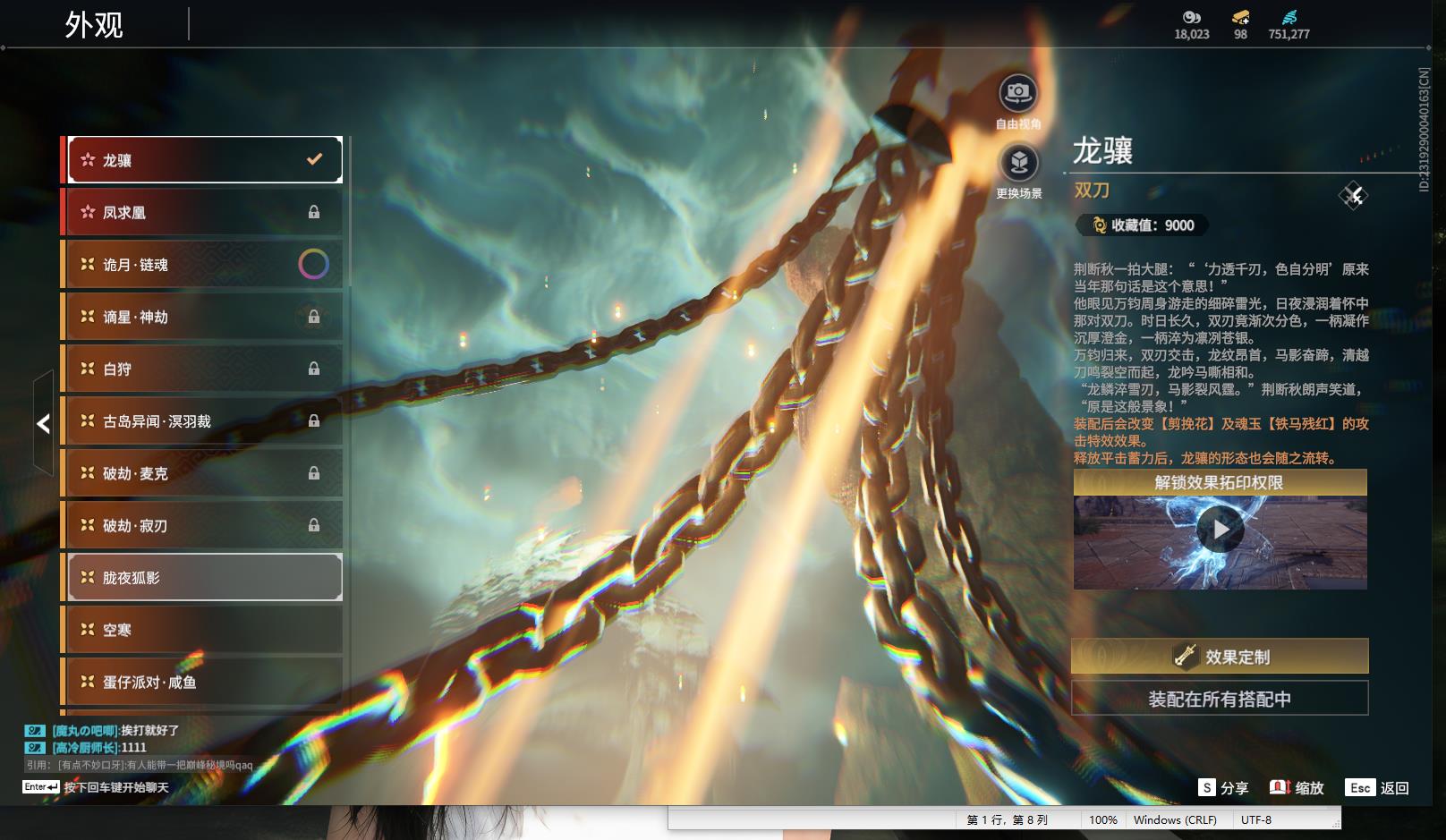Click 返回 to go back
1446x840 pixels.
(x=1378, y=787)
